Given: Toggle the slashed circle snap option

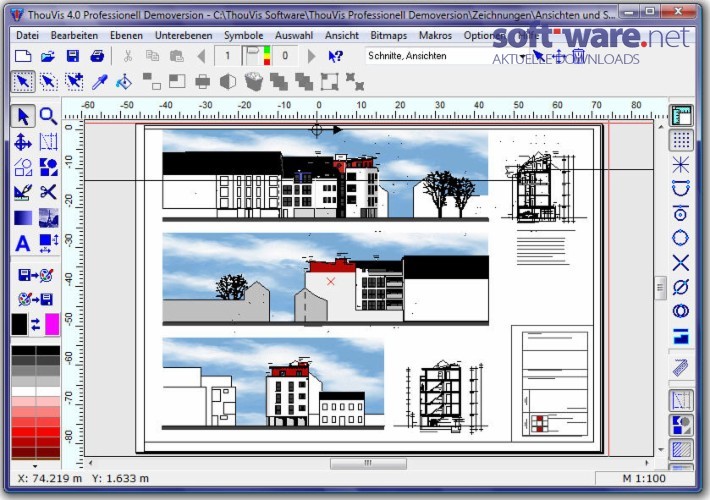Looking at the screenshot, I should [681, 287].
